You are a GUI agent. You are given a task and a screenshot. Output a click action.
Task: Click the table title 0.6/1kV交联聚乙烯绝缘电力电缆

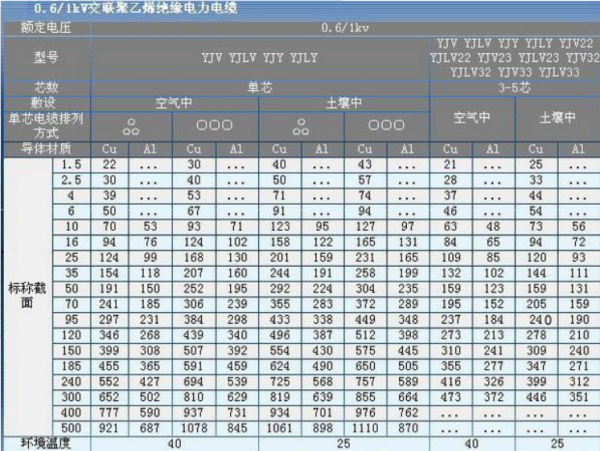point(135,8)
